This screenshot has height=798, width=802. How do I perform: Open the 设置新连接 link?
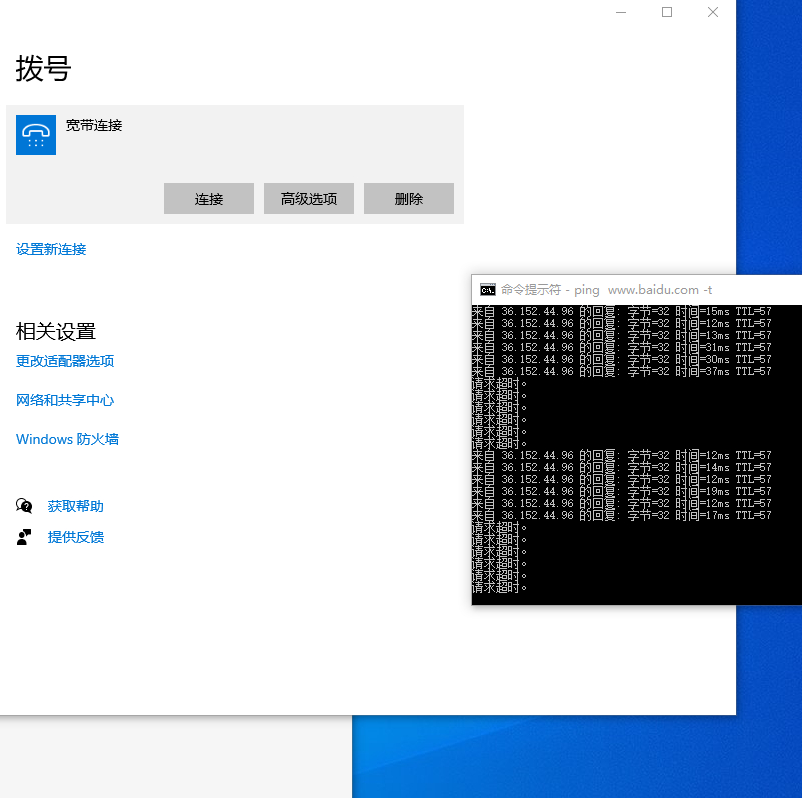(x=51, y=249)
